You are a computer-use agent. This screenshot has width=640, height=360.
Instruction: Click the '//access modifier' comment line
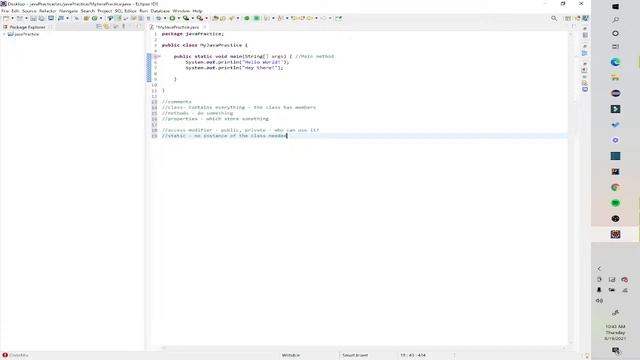tap(240, 130)
